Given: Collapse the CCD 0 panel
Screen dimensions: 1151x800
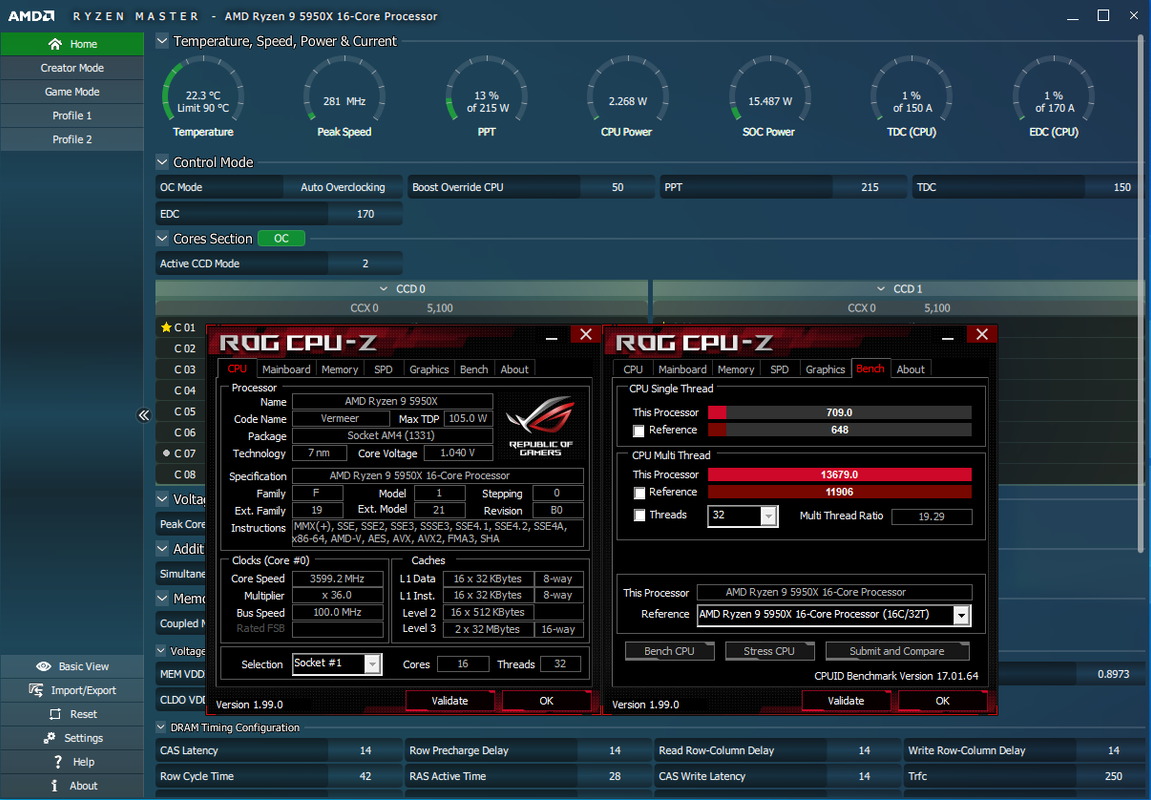Looking at the screenshot, I should pos(383,289).
